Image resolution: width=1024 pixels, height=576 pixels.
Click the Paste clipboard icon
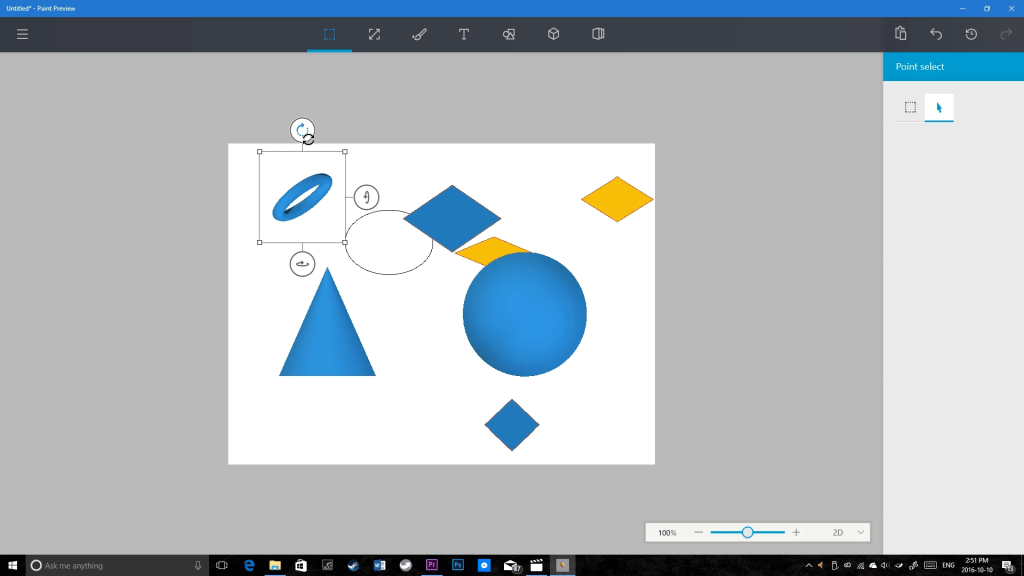tap(901, 34)
